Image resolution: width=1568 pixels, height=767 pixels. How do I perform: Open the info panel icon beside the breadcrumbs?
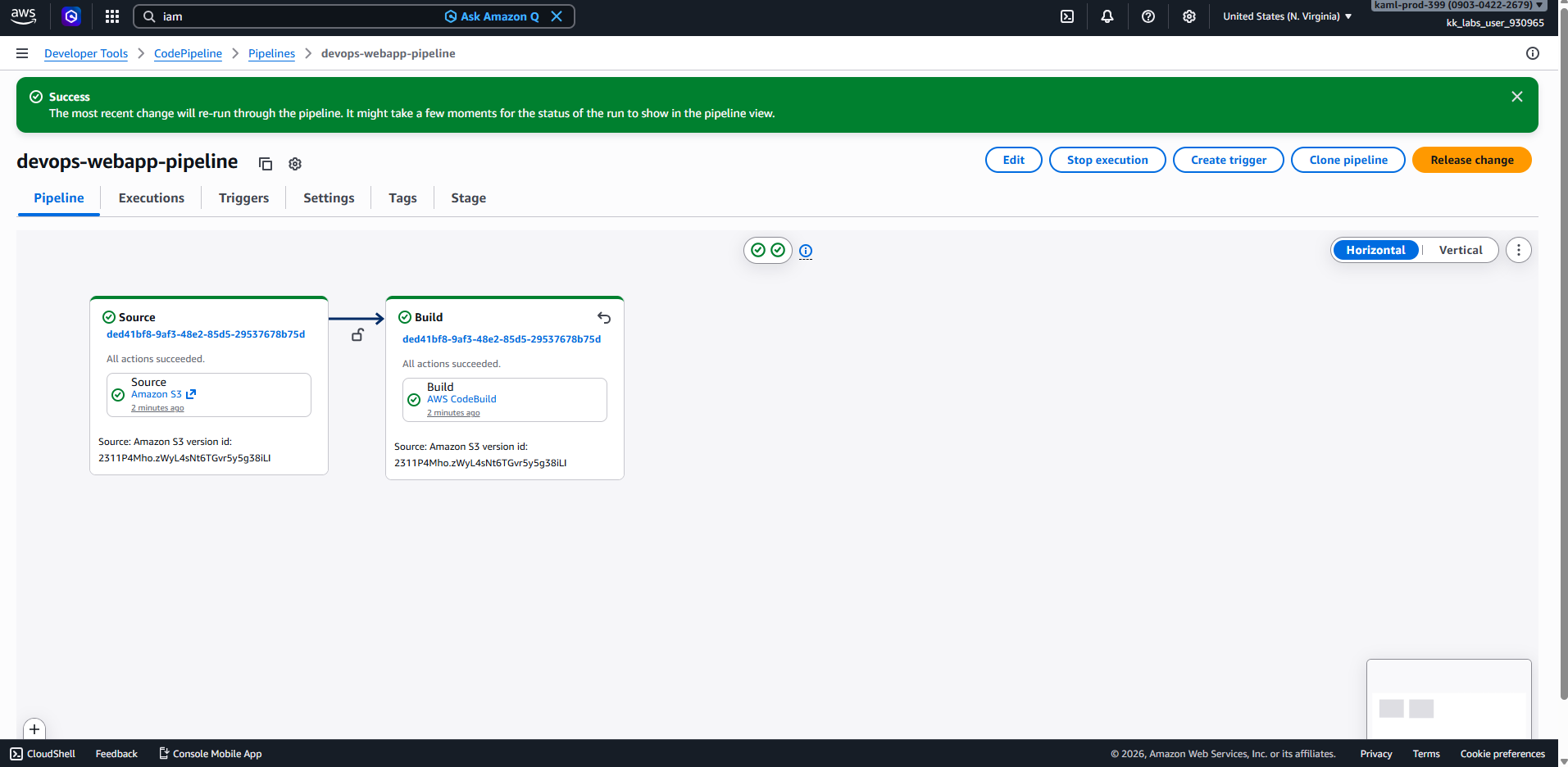click(1533, 53)
